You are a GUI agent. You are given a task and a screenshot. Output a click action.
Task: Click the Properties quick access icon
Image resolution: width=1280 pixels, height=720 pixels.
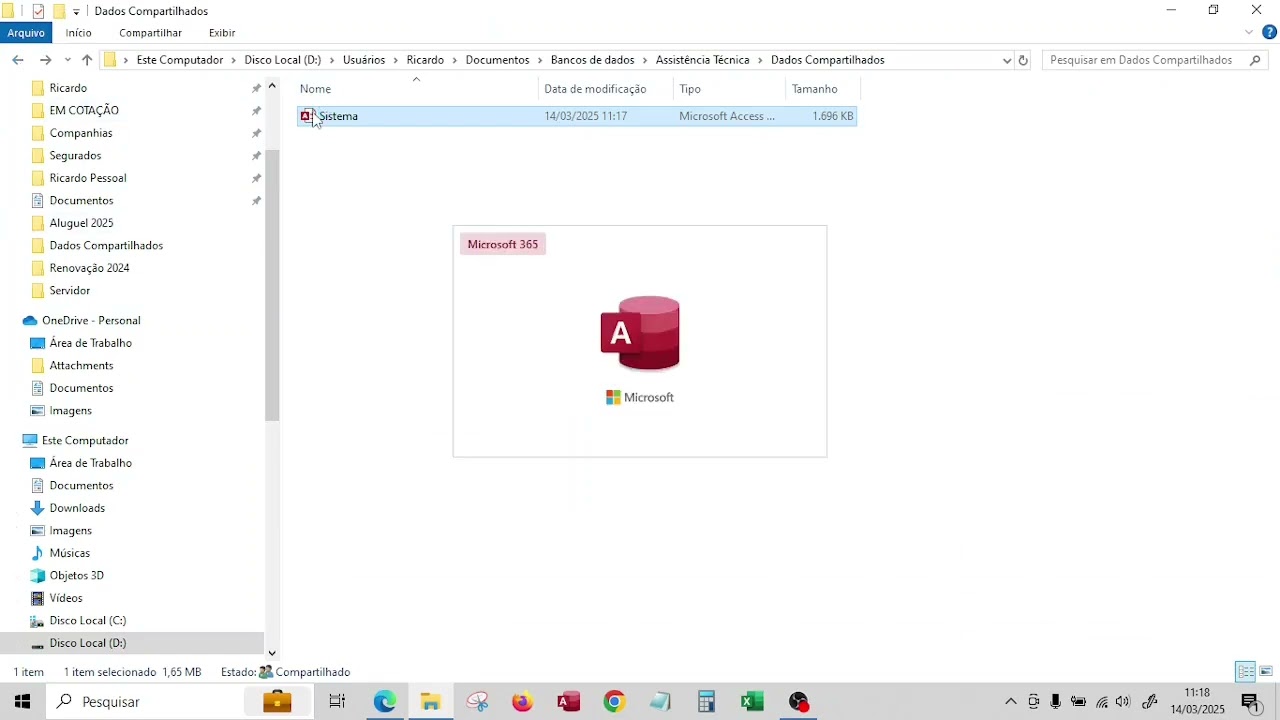38,11
